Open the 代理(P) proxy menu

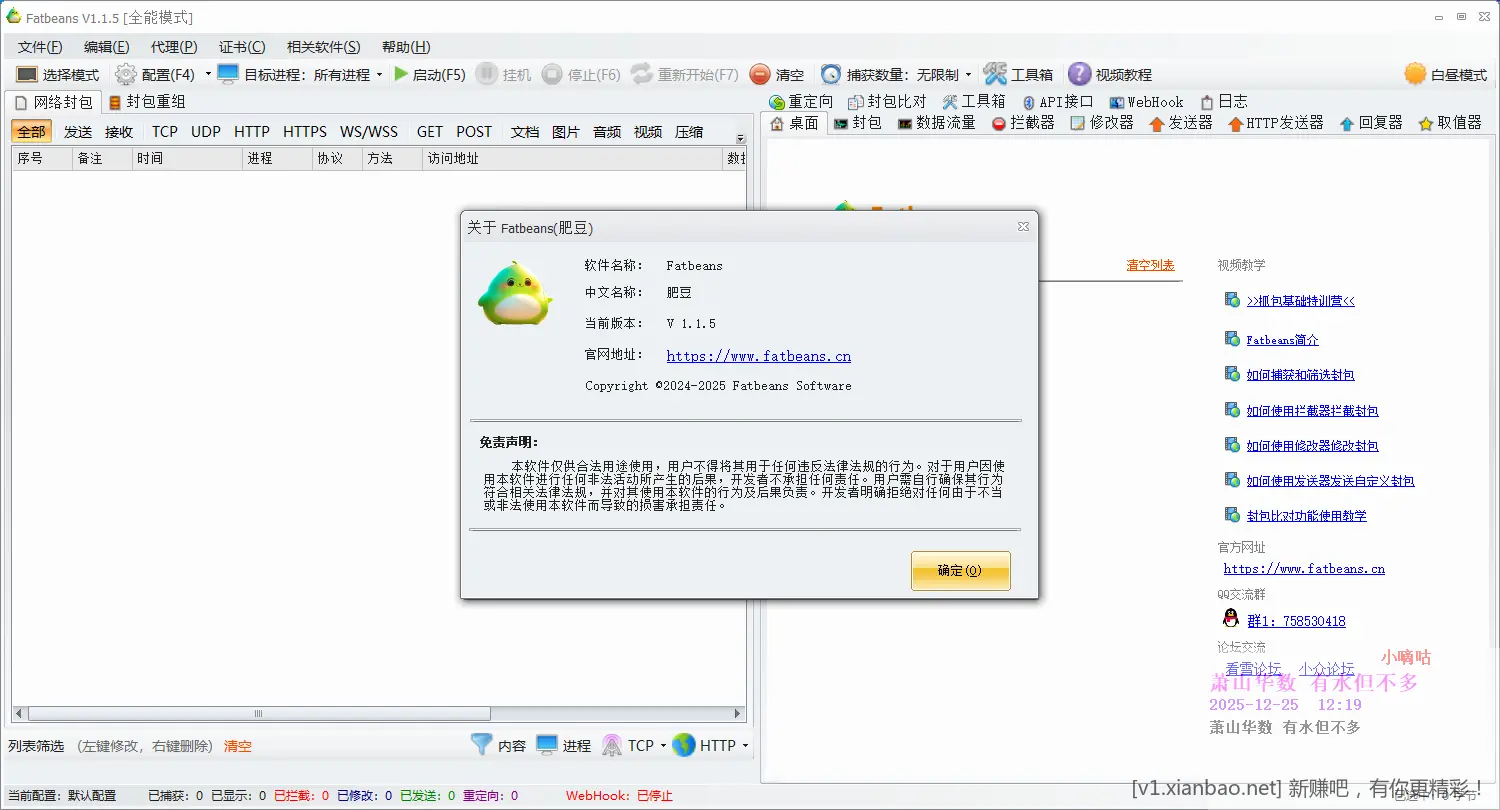172,46
